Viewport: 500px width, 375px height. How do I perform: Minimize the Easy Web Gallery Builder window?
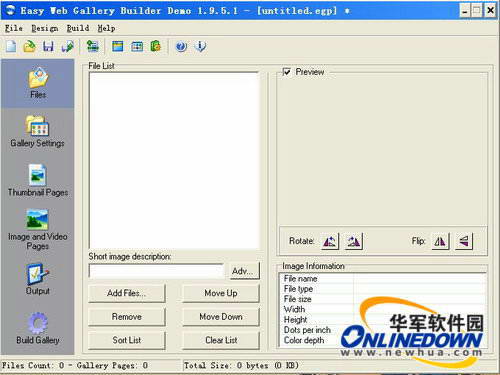tap(465, 10)
